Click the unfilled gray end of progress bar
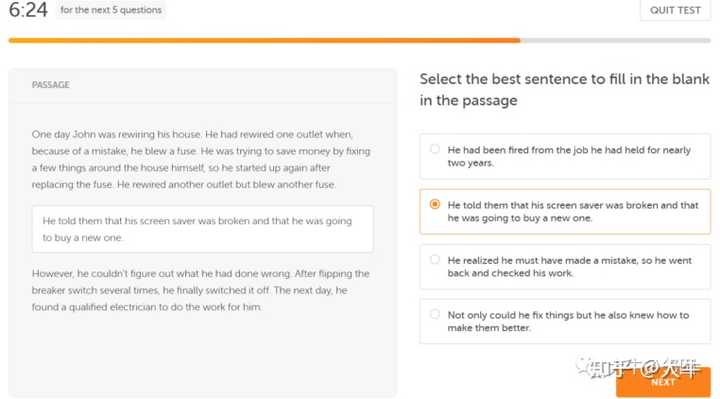 (x=615, y=40)
